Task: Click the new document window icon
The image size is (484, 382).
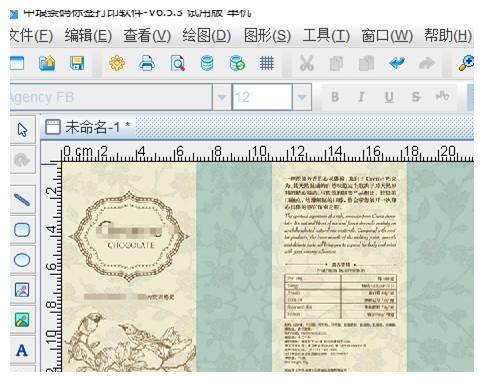Action: [x=17, y=63]
